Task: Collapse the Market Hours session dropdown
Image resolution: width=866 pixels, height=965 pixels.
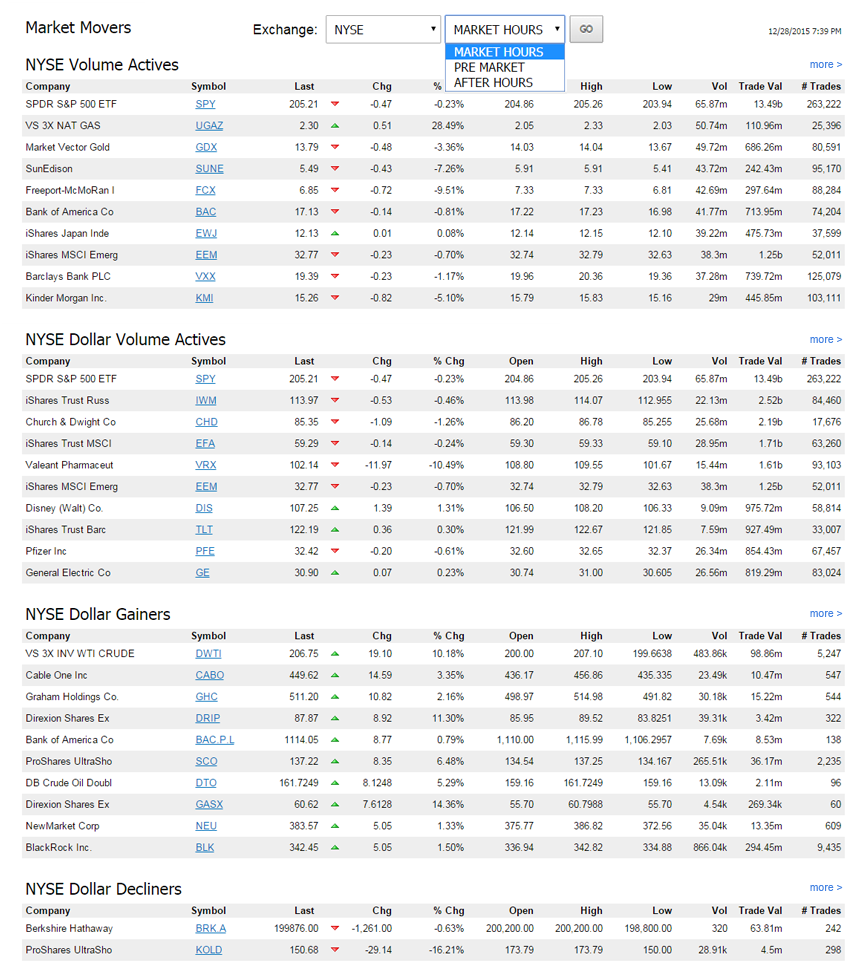Action: pyautogui.click(x=504, y=30)
